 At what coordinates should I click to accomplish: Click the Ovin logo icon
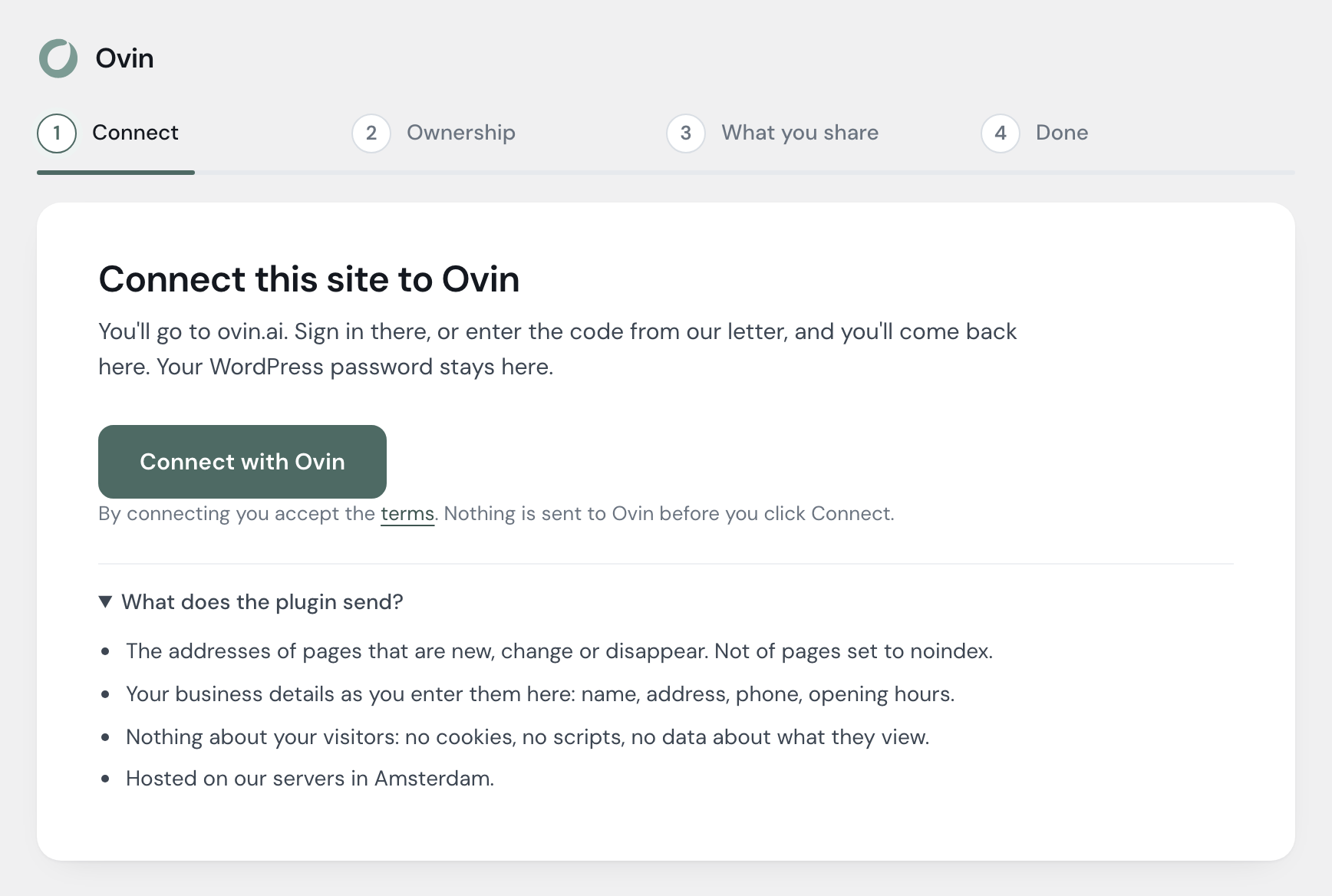click(x=58, y=58)
